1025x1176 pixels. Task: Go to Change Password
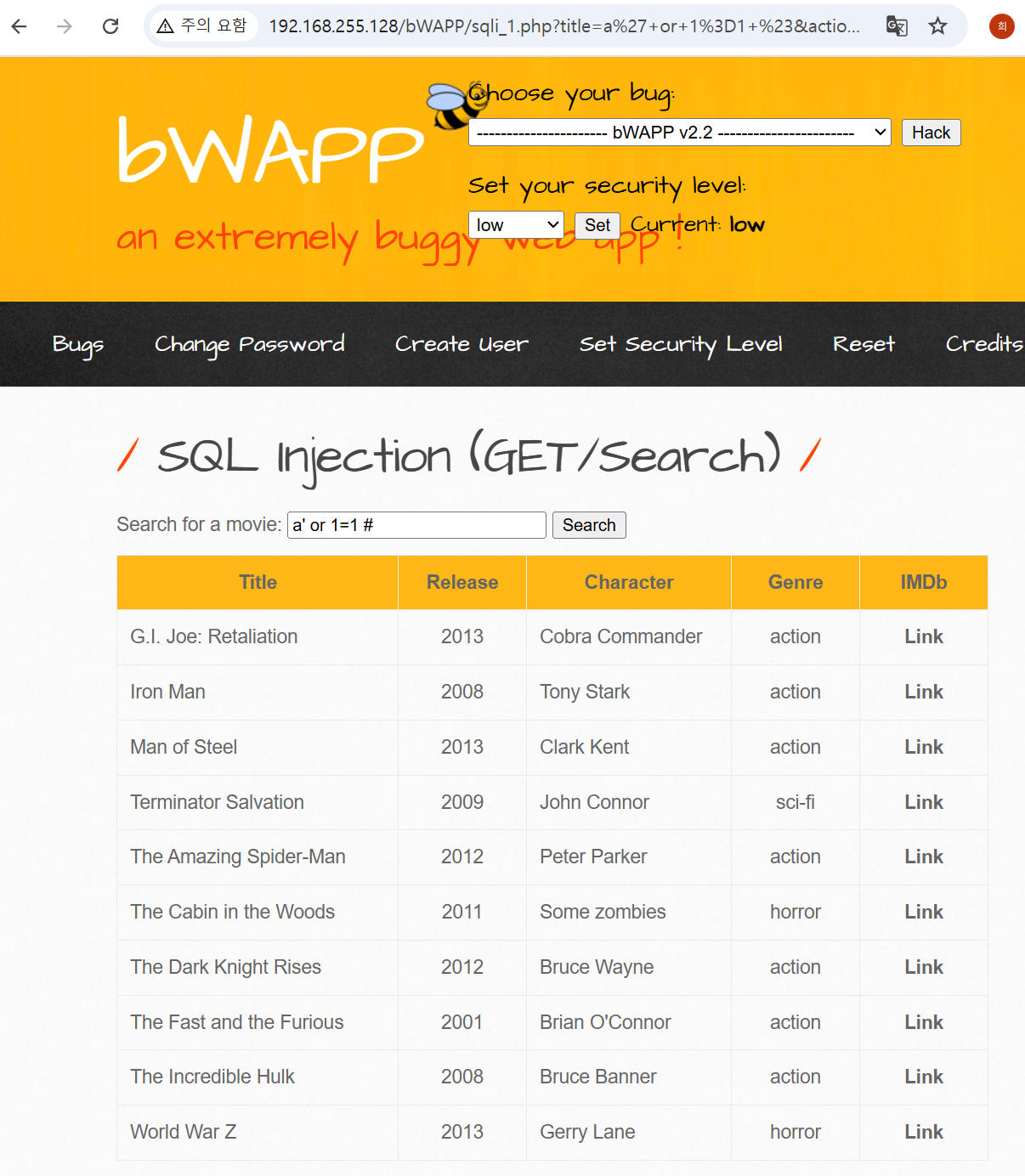point(250,344)
